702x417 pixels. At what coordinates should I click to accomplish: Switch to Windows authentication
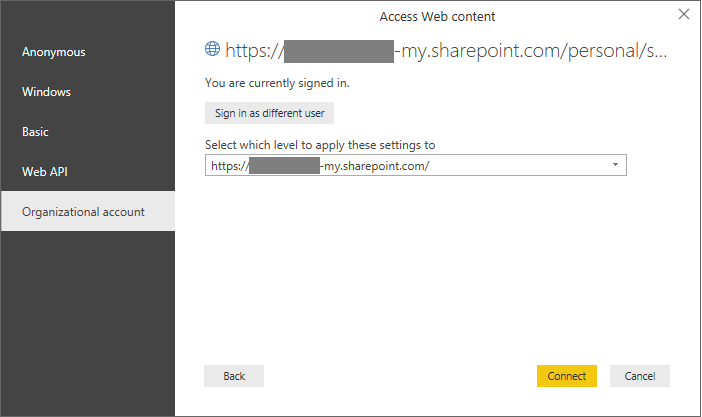87,92
